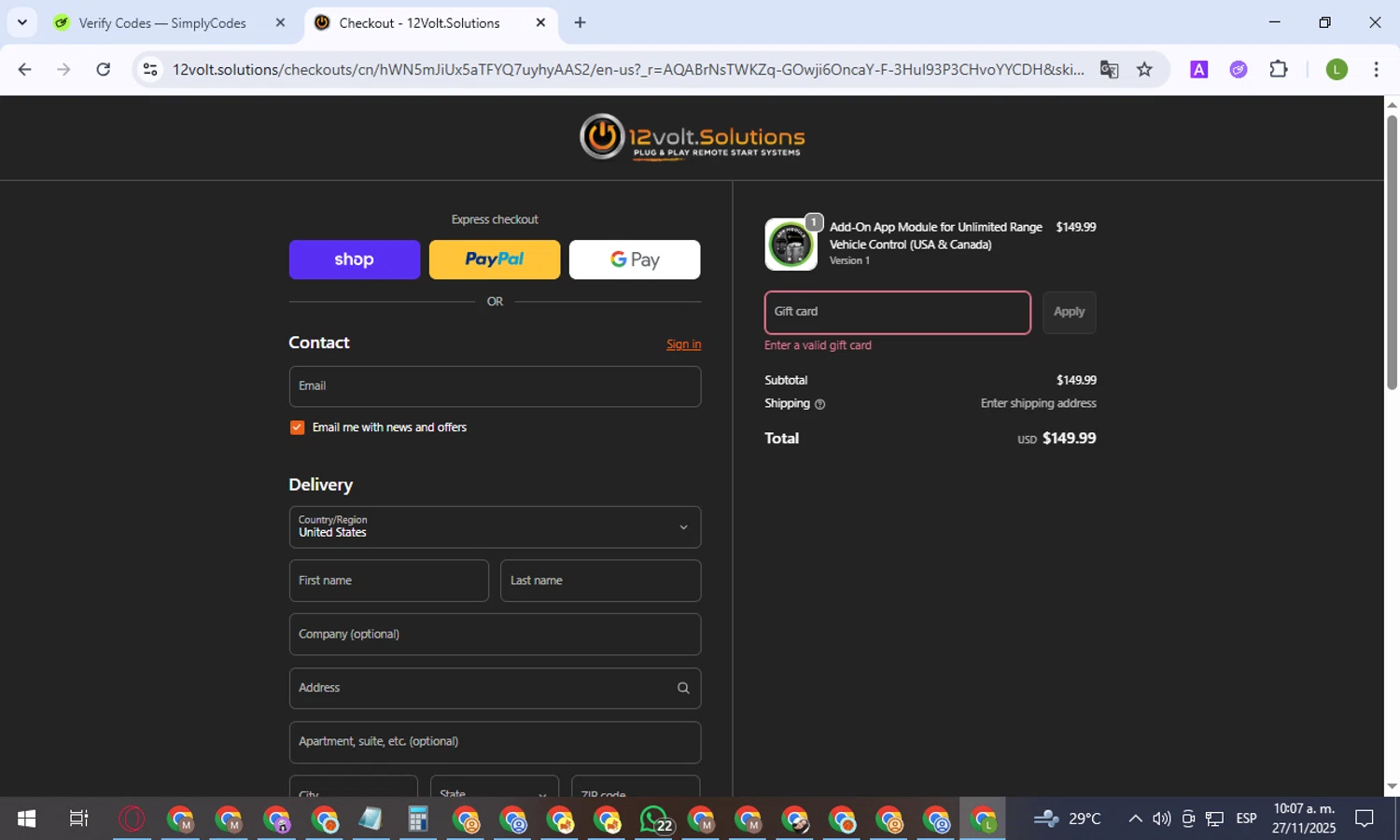Click the Add-On App Module product thumbnail

pos(791,245)
